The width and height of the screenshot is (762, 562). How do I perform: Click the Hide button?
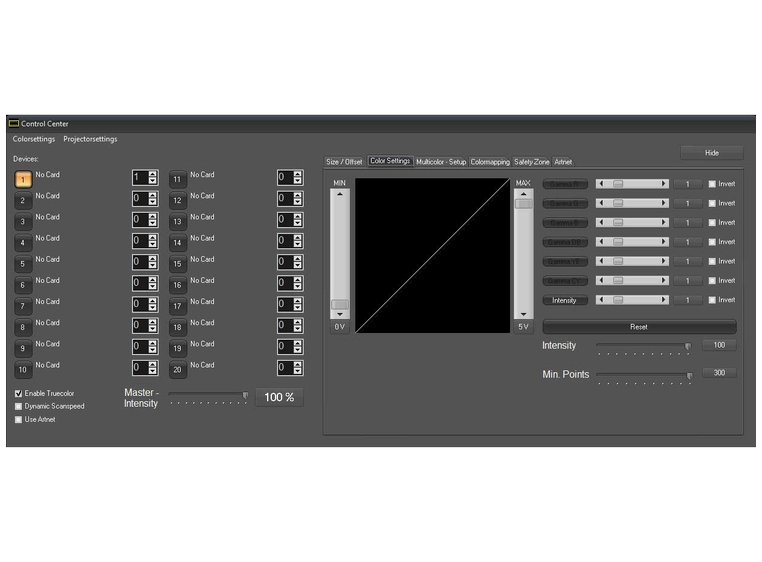712,153
